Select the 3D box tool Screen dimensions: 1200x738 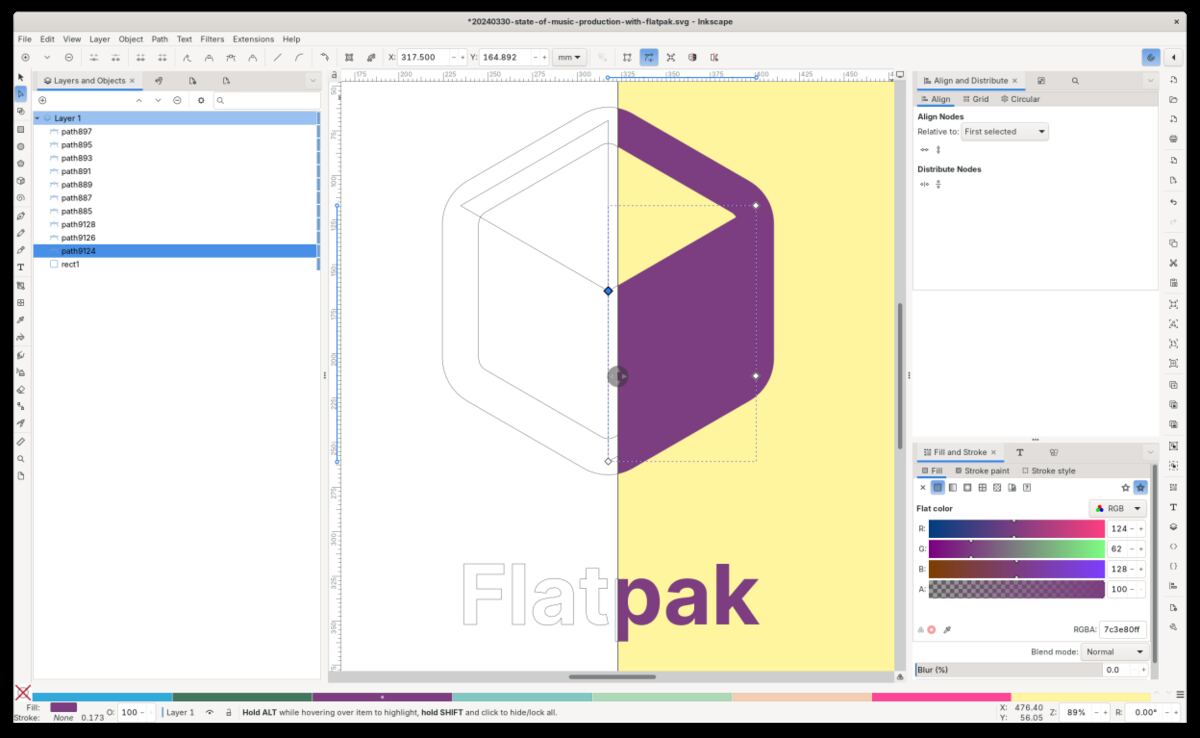21,178
